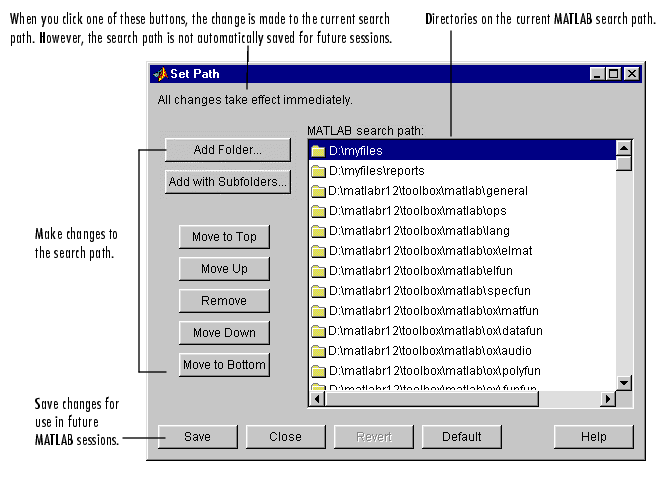Click the folder icon for matlab\lang

click(x=318, y=231)
